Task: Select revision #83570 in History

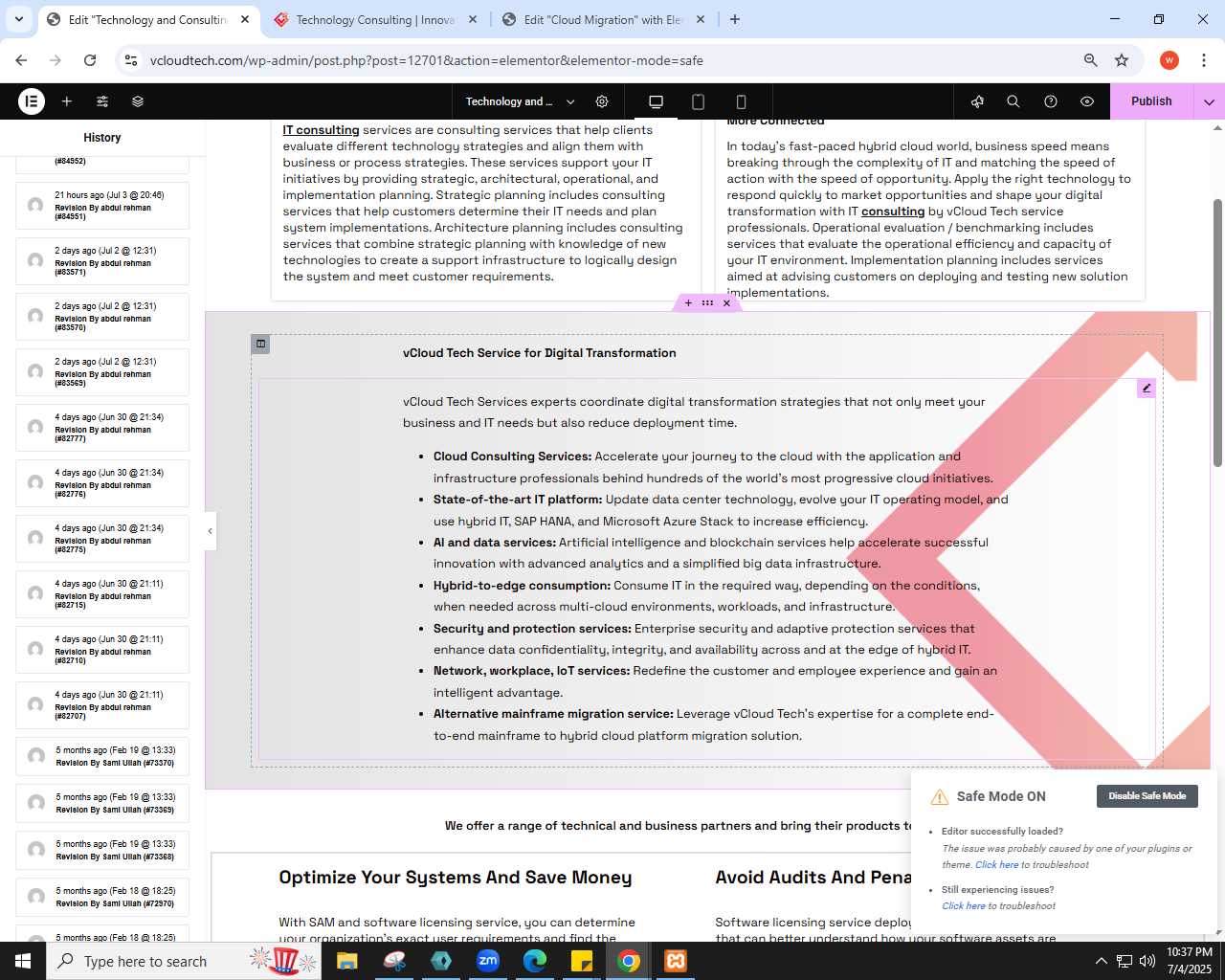Action: click(102, 317)
